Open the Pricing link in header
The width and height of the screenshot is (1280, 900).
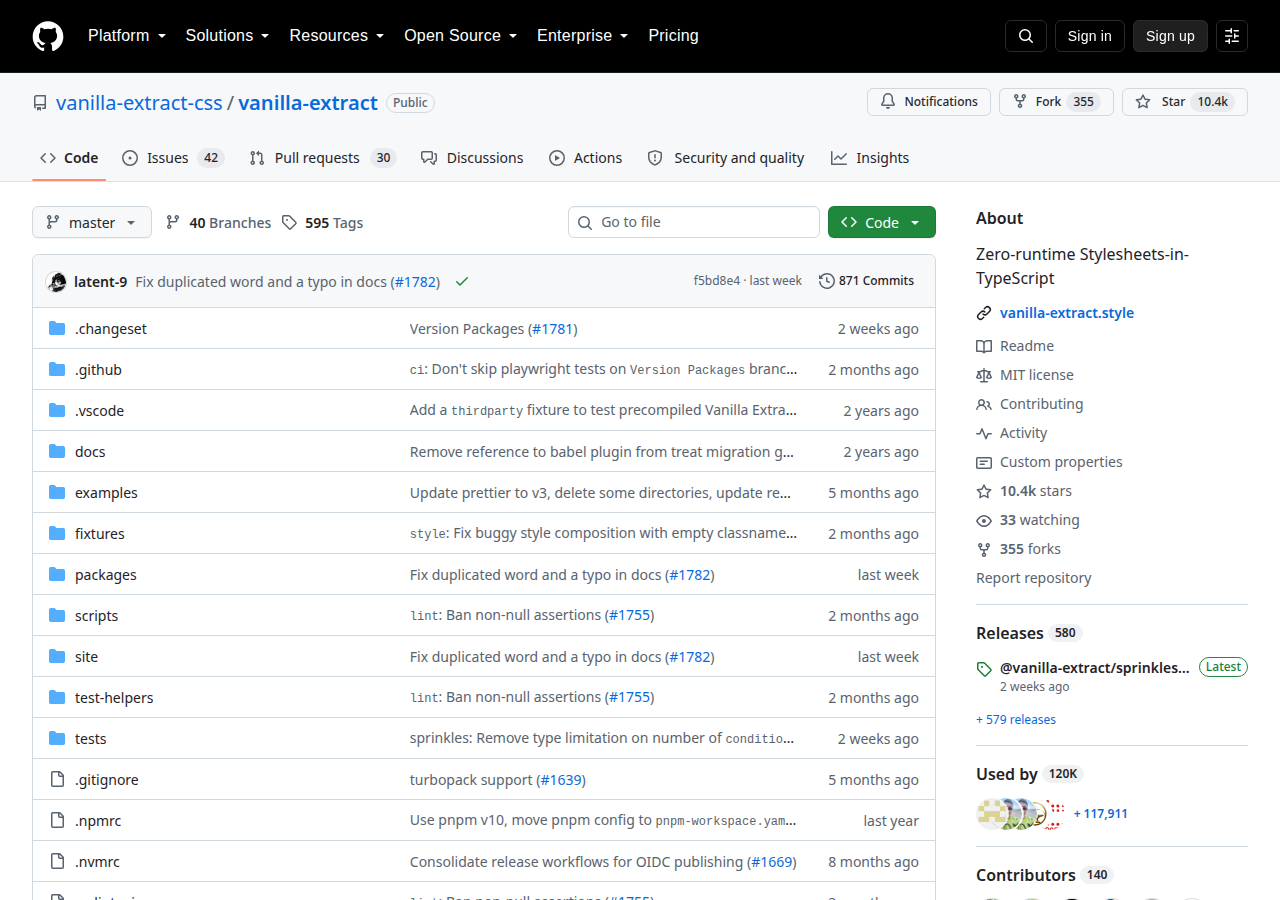pos(674,36)
